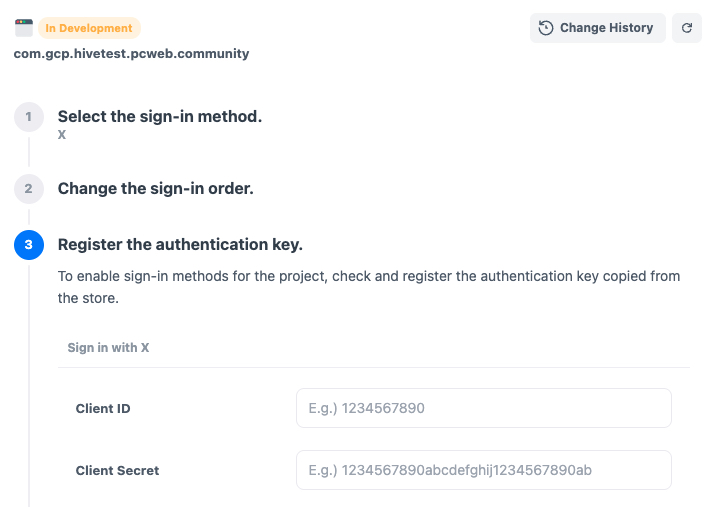Click the In Development status badge
The image size is (712, 507).
tap(88, 28)
